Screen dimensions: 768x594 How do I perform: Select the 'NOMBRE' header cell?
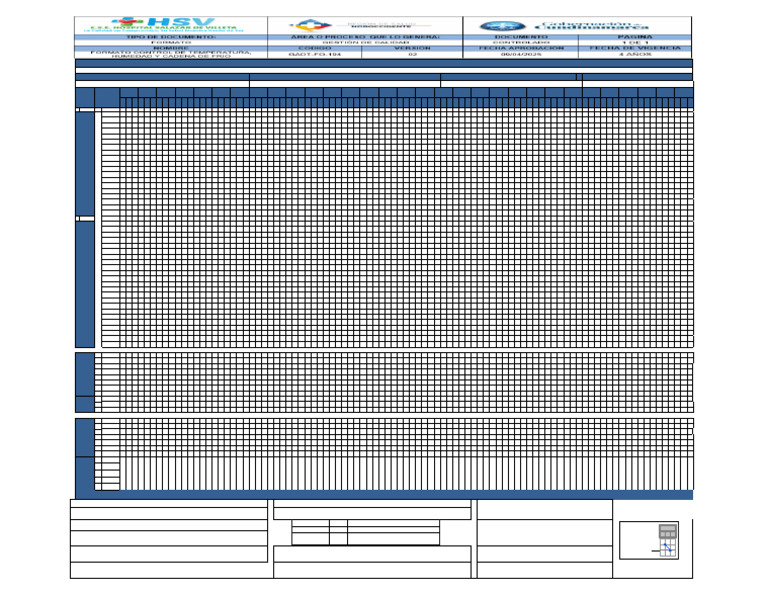(171, 48)
